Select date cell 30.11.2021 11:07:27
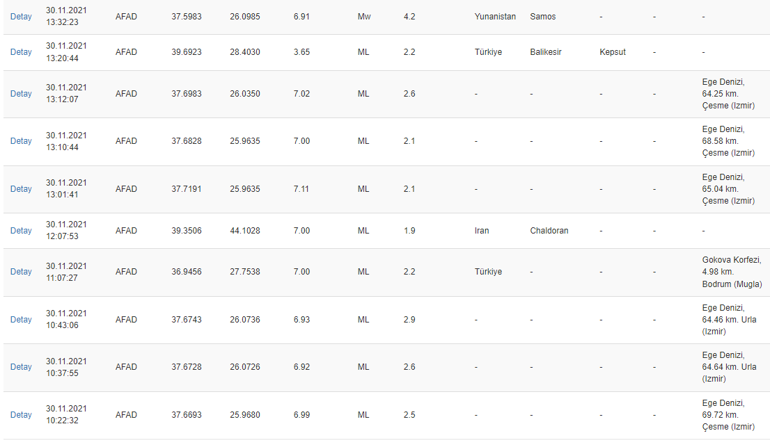 point(66,272)
